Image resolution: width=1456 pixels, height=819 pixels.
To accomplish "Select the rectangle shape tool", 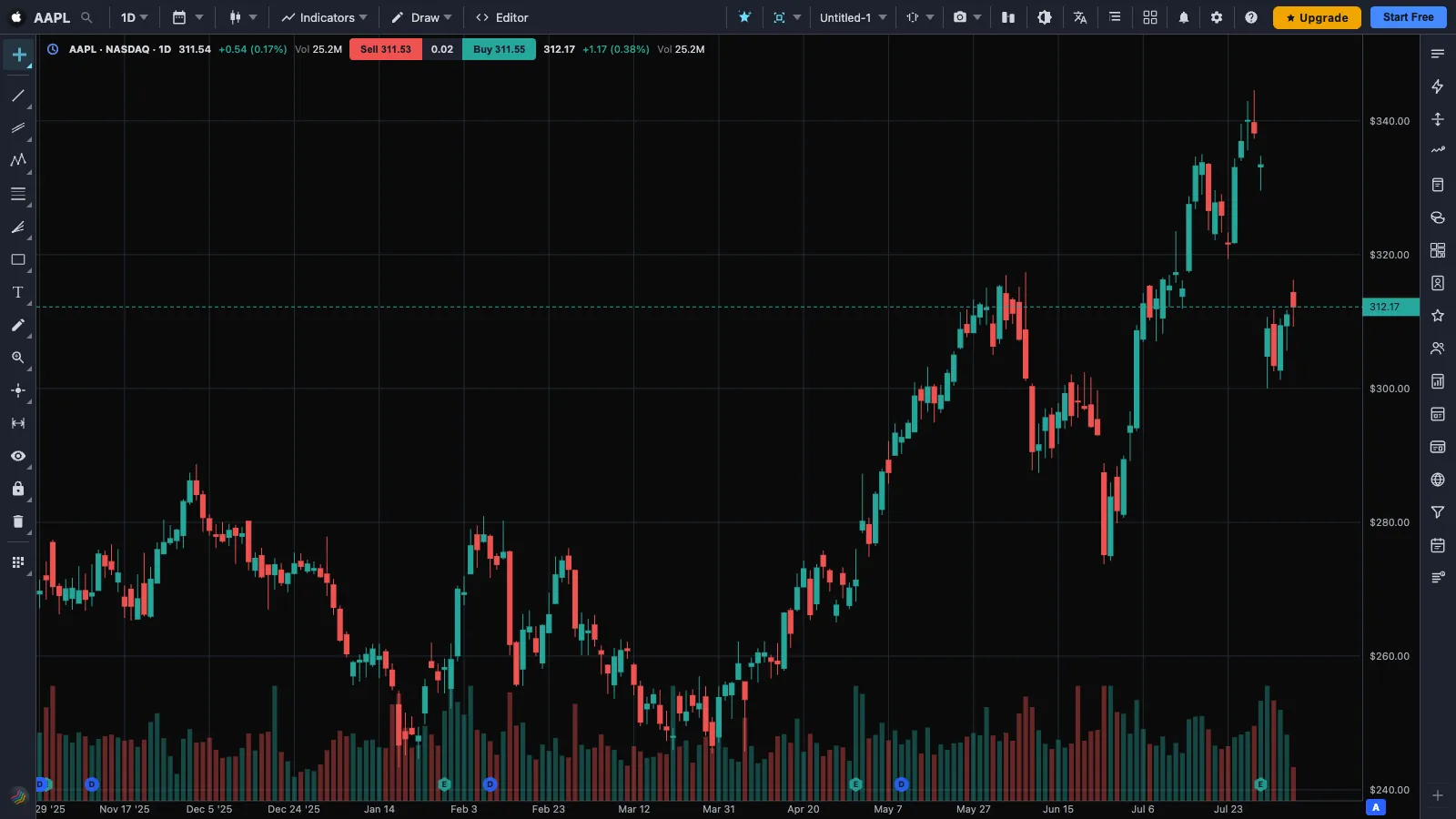I will click(17, 259).
